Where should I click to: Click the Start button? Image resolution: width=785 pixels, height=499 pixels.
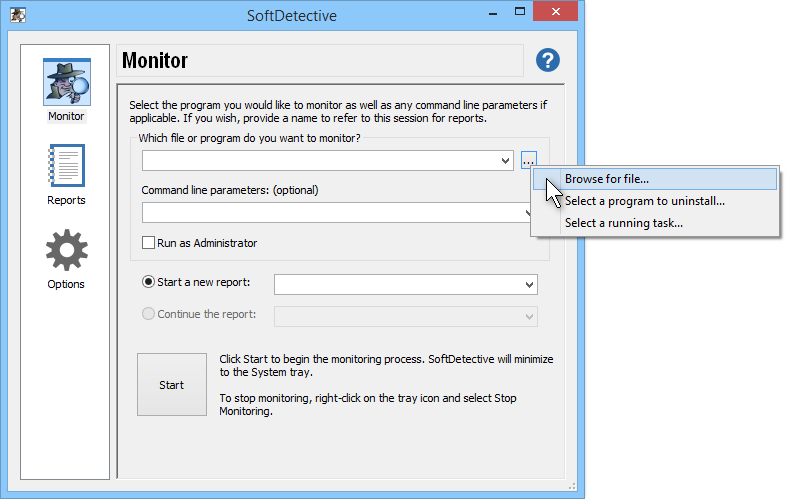click(172, 384)
